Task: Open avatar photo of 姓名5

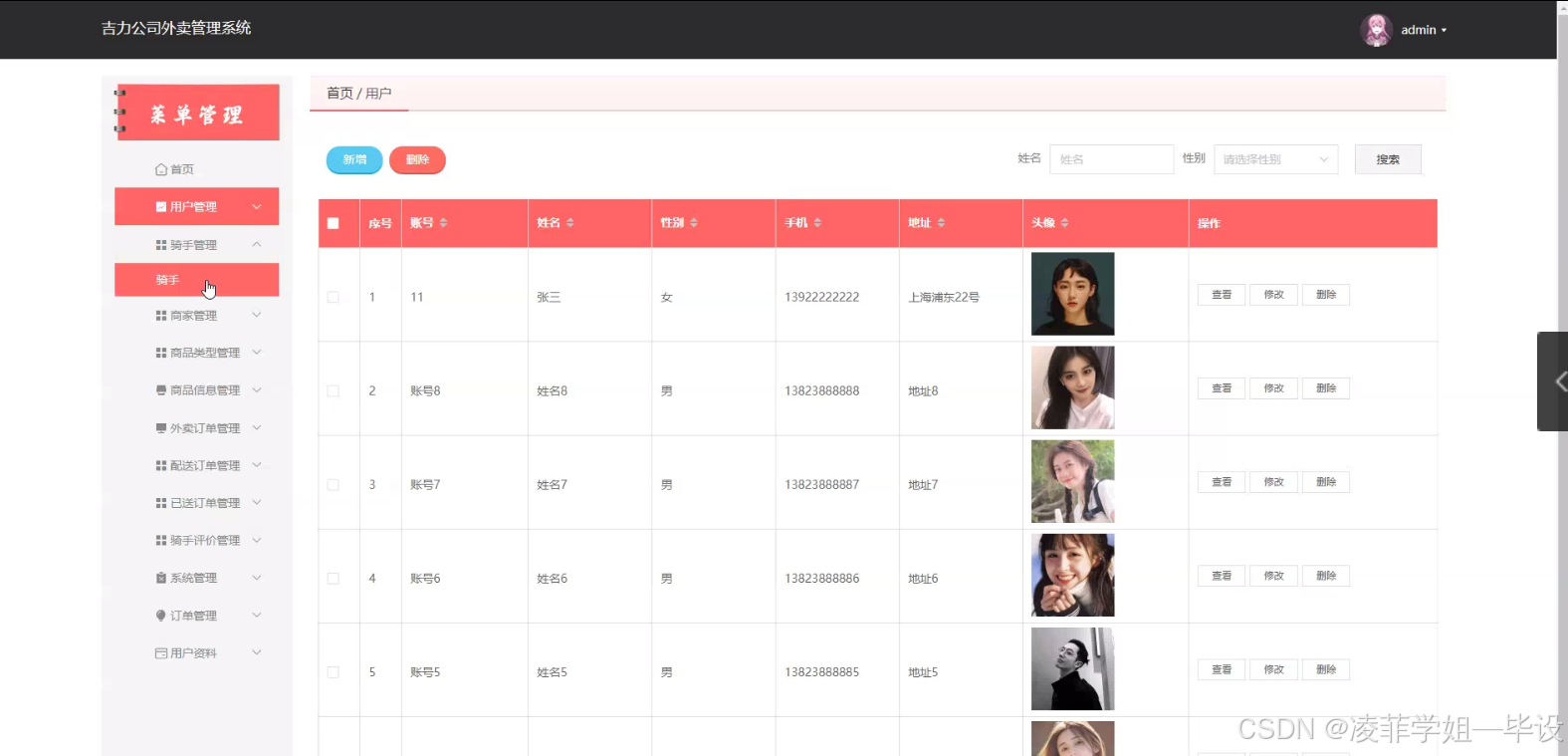Action: [x=1072, y=668]
